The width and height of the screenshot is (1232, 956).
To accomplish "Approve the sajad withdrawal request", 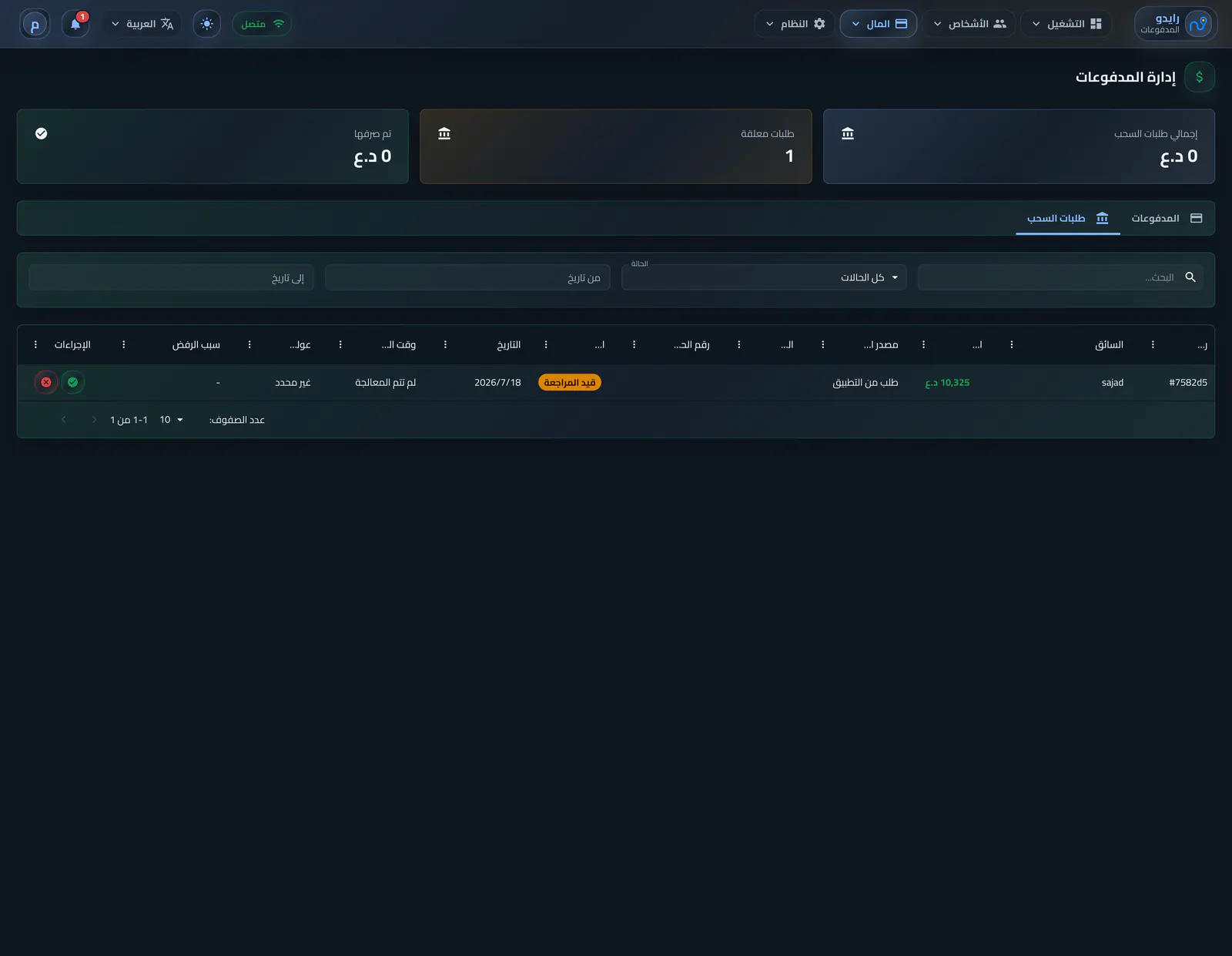I will pyautogui.click(x=72, y=382).
